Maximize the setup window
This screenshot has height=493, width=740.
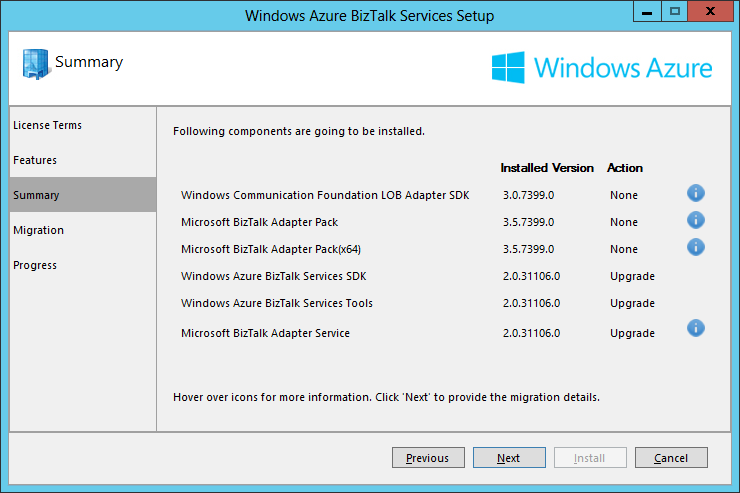[x=674, y=11]
